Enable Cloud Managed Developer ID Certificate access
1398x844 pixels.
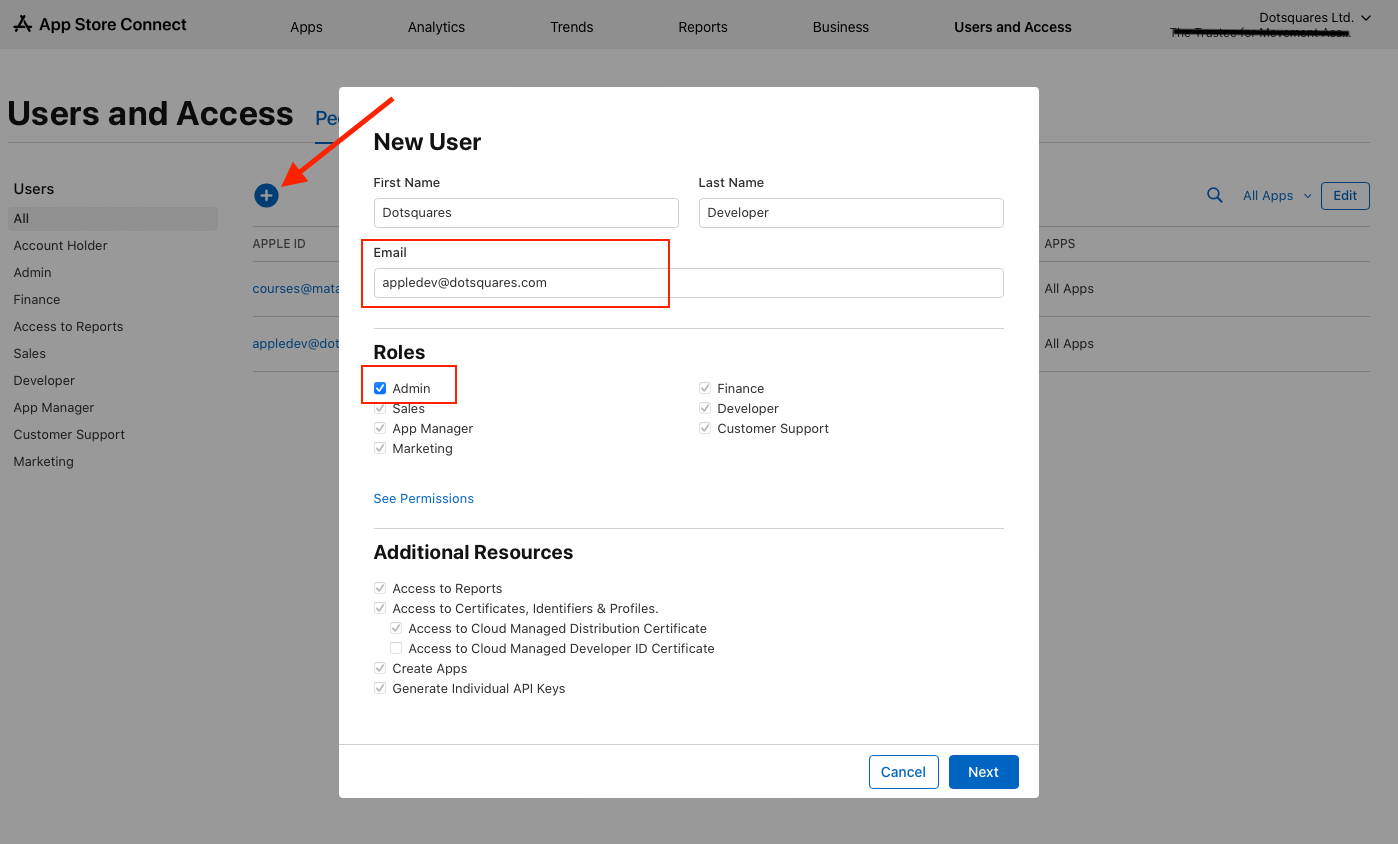tap(396, 648)
